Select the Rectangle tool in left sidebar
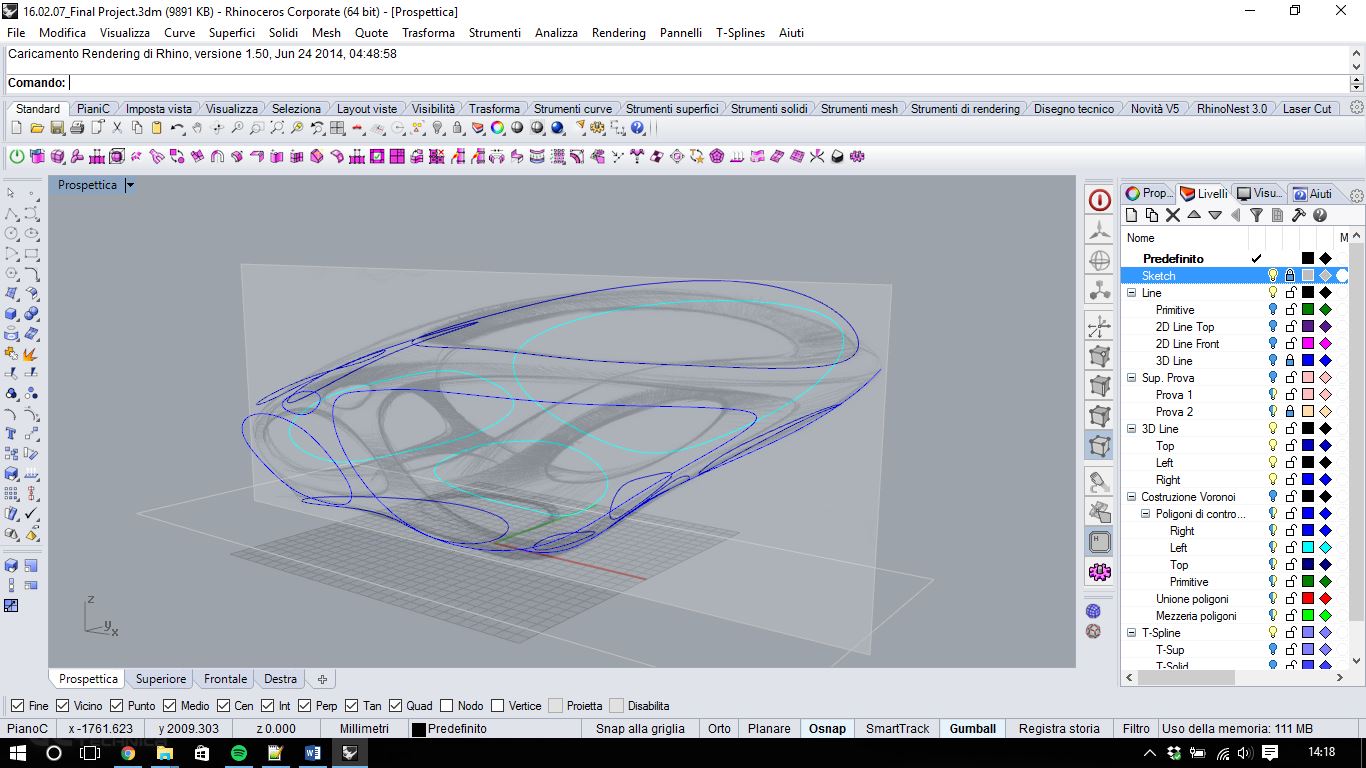The width and height of the screenshot is (1366, 768). pos(31,253)
